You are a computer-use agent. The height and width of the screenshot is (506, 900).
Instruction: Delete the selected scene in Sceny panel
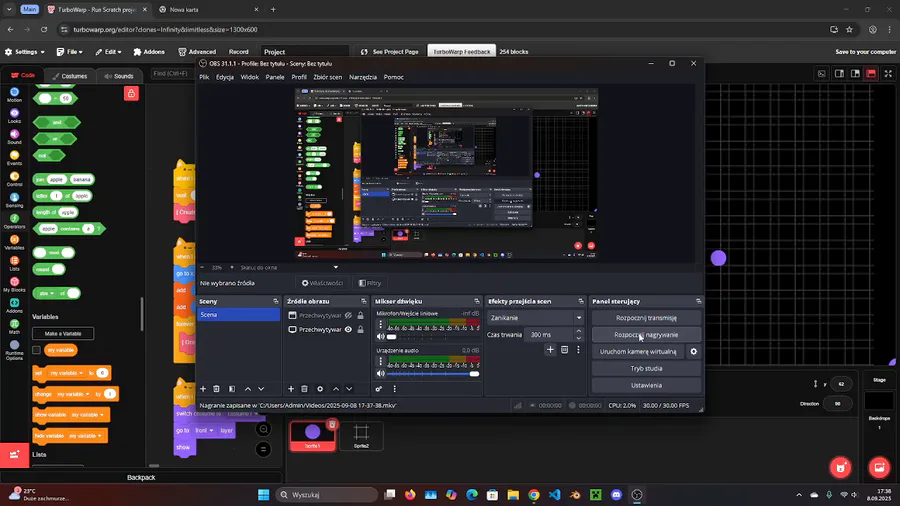pos(216,389)
